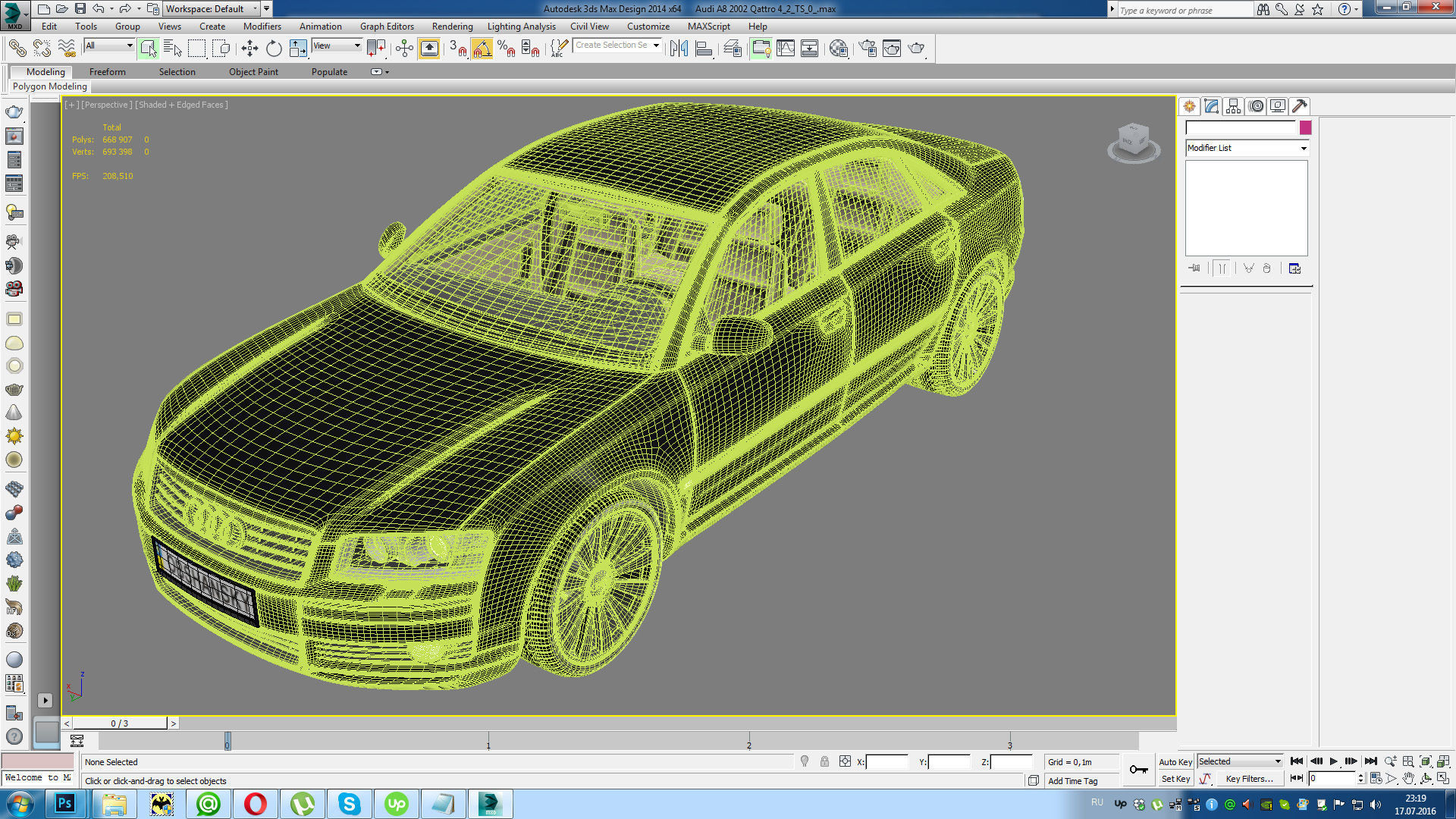The height and width of the screenshot is (819, 1456).
Task: Click the Select and Link chain icon
Action: tap(17, 49)
